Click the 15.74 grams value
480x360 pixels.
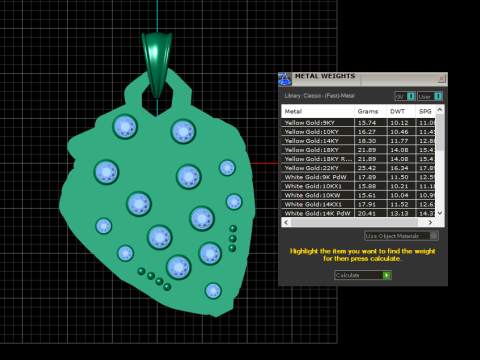[x=367, y=123]
